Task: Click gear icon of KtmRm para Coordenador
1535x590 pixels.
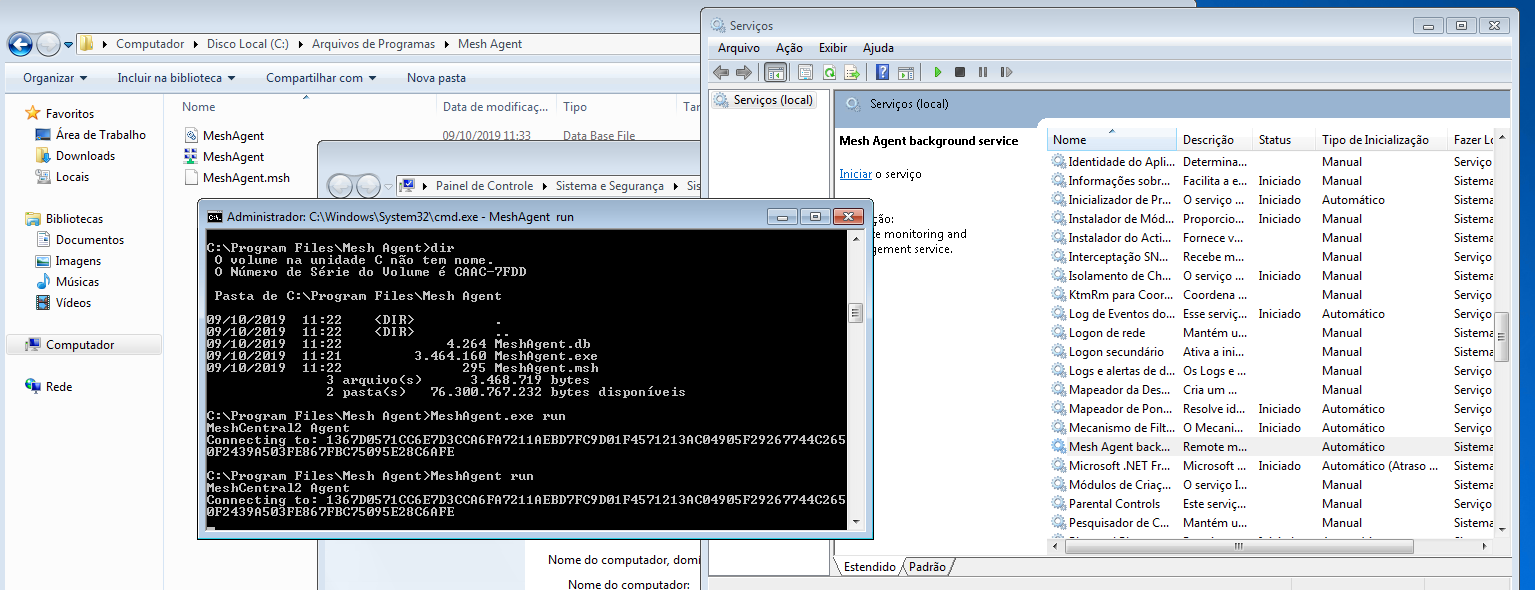Action: [x=1058, y=295]
